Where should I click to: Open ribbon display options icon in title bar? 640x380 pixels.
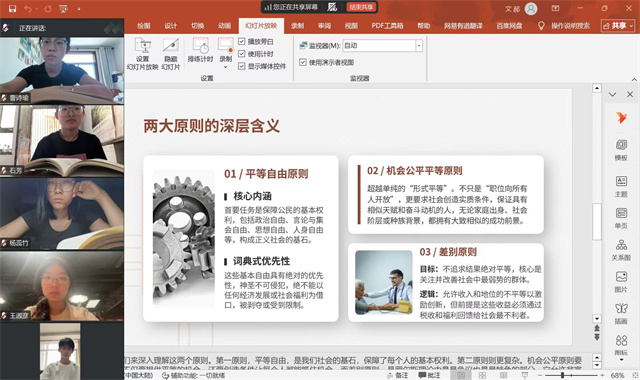[x=556, y=8]
